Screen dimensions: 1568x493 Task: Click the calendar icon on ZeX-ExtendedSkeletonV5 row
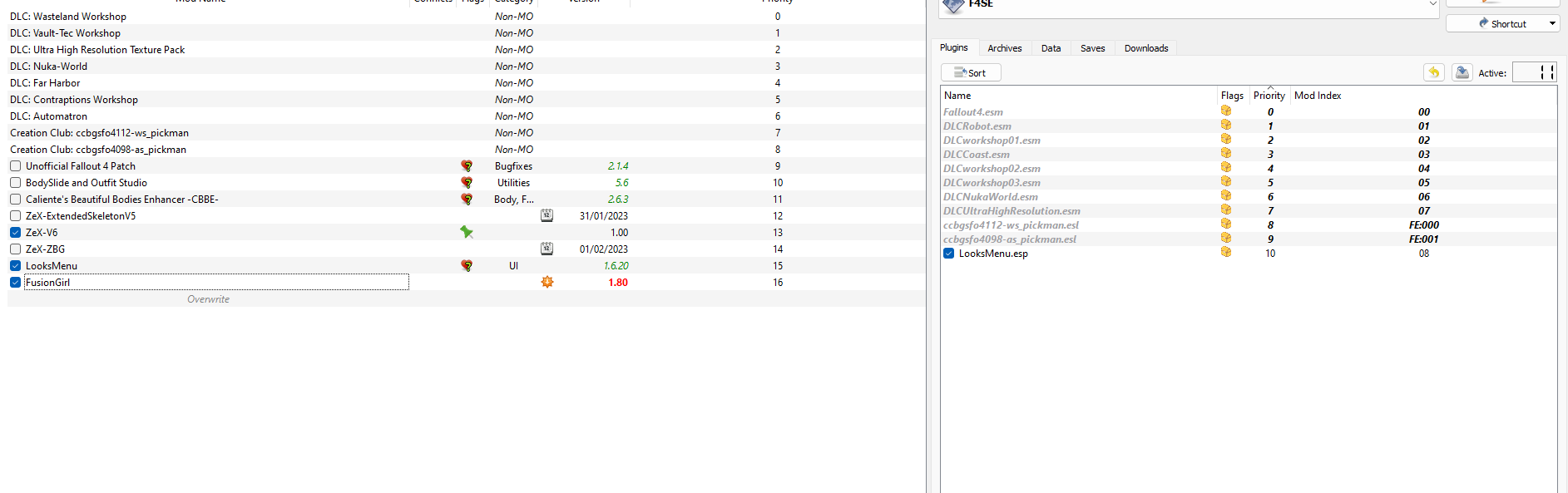click(547, 215)
